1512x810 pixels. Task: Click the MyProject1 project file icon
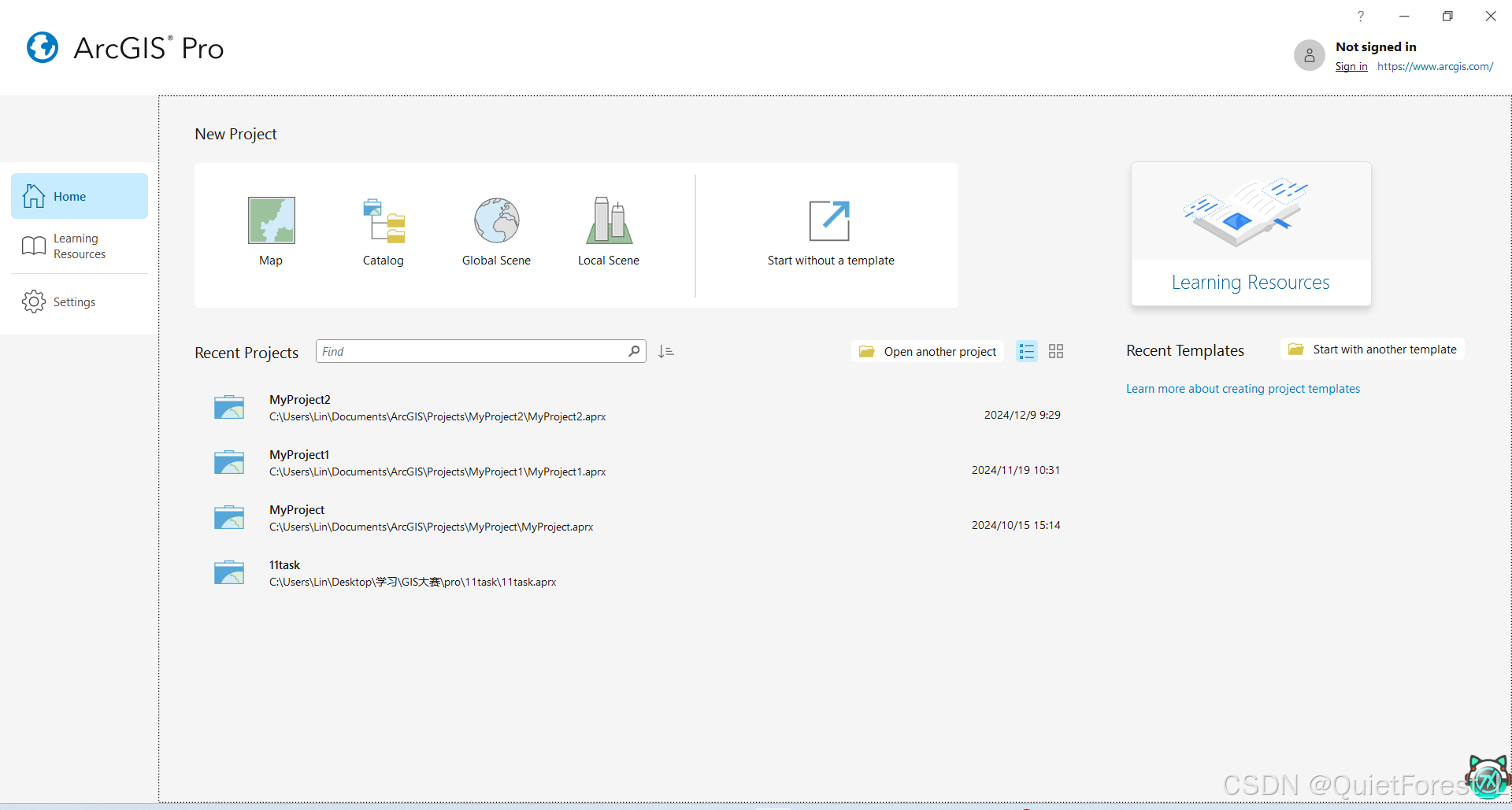pyautogui.click(x=229, y=462)
